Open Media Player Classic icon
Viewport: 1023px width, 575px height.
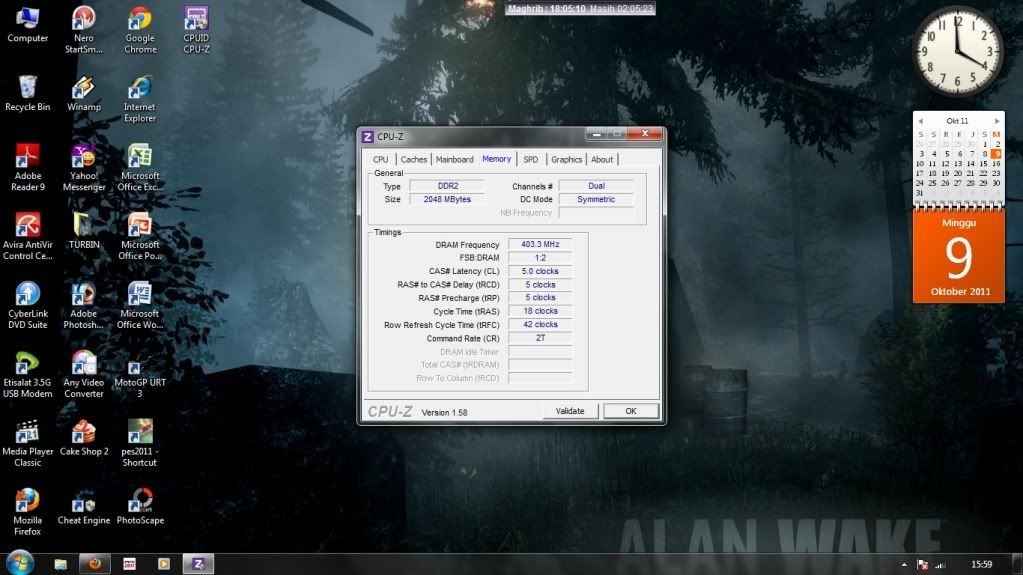coord(27,444)
